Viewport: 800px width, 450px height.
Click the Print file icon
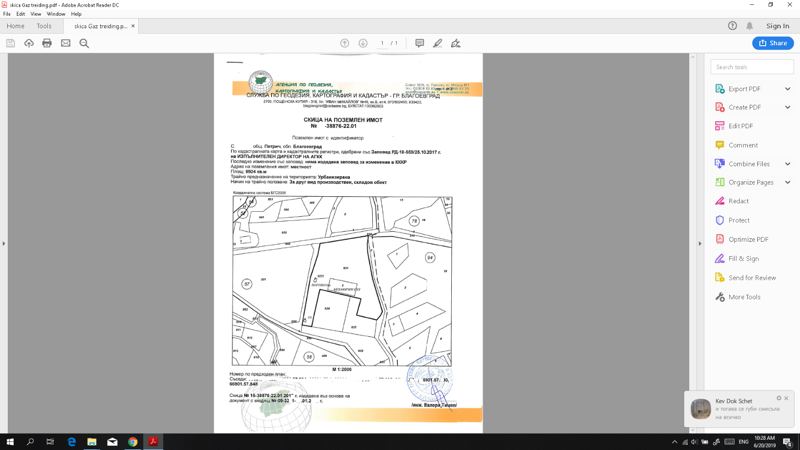(x=47, y=43)
